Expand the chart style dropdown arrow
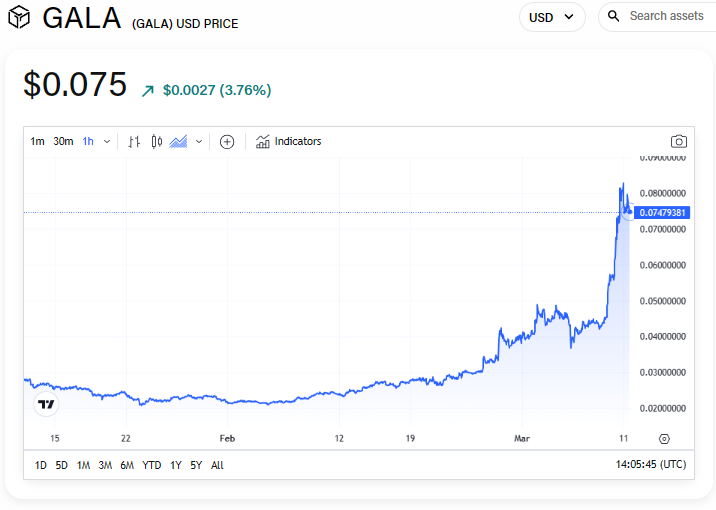716x510 pixels. coord(199,142)
